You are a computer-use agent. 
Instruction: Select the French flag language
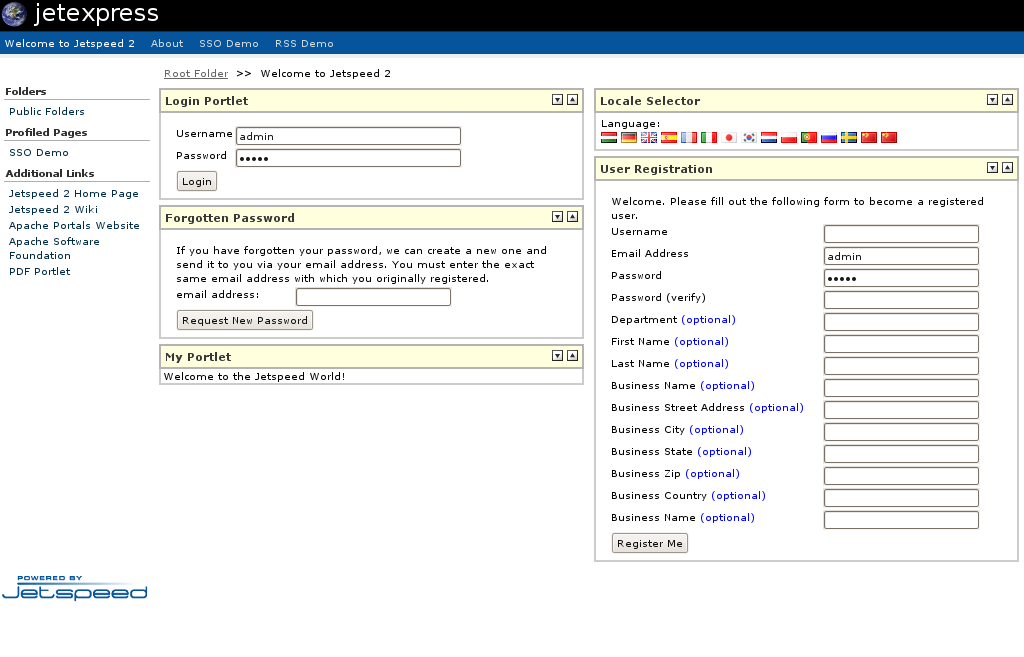[x=689, y=138]
